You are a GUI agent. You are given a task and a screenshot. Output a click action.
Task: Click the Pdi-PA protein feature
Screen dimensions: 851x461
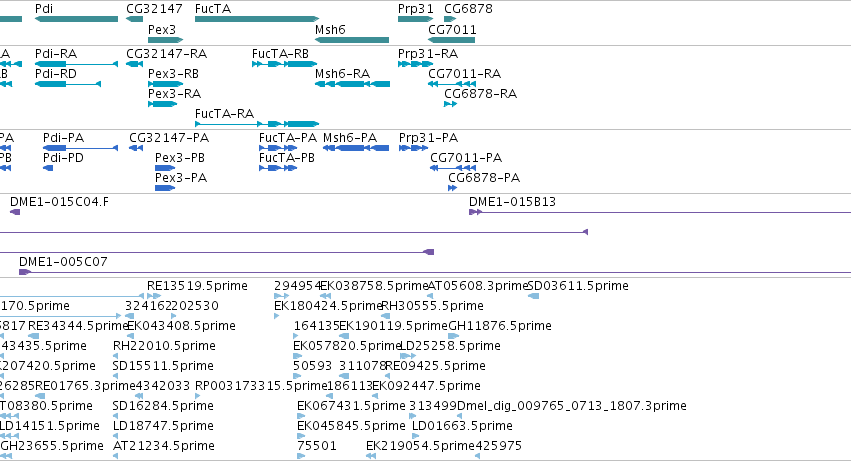coord(80,148)
